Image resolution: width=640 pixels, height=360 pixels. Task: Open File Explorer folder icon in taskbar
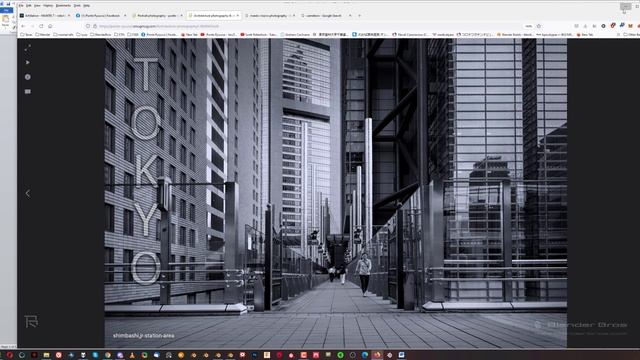tap(47, 355)
